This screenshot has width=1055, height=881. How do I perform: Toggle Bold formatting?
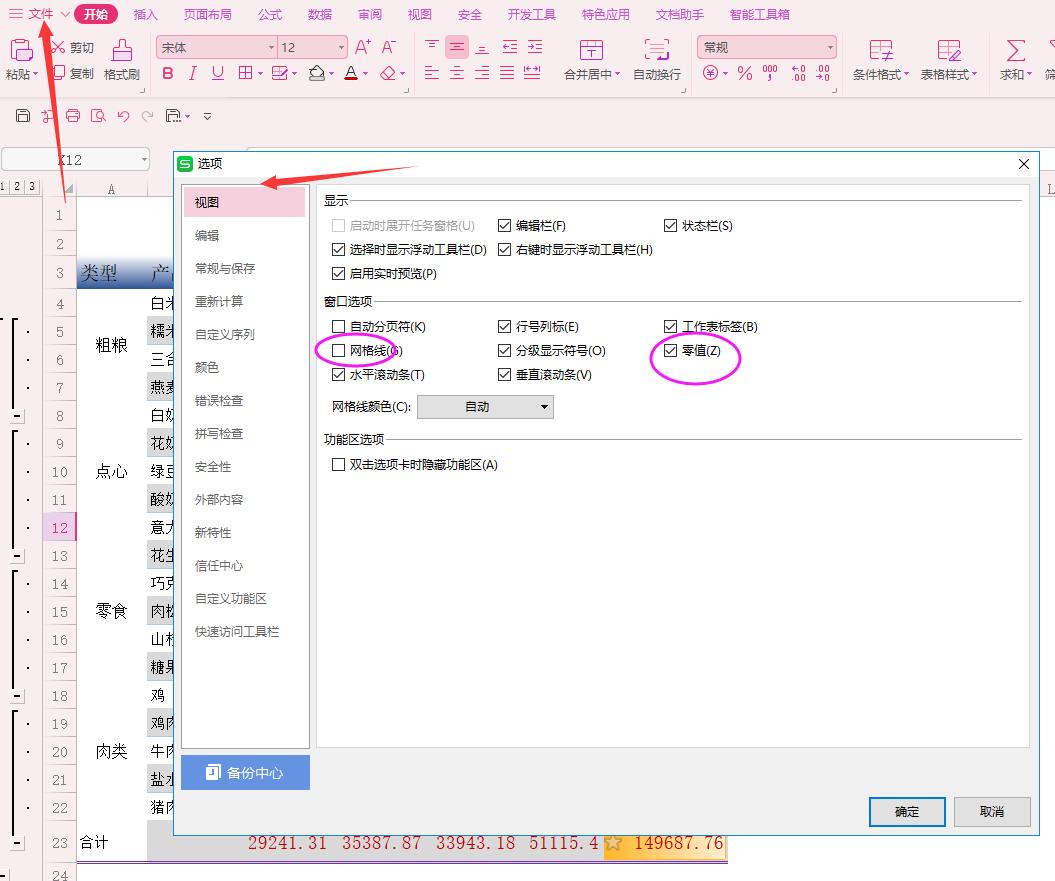coord(168,73)
